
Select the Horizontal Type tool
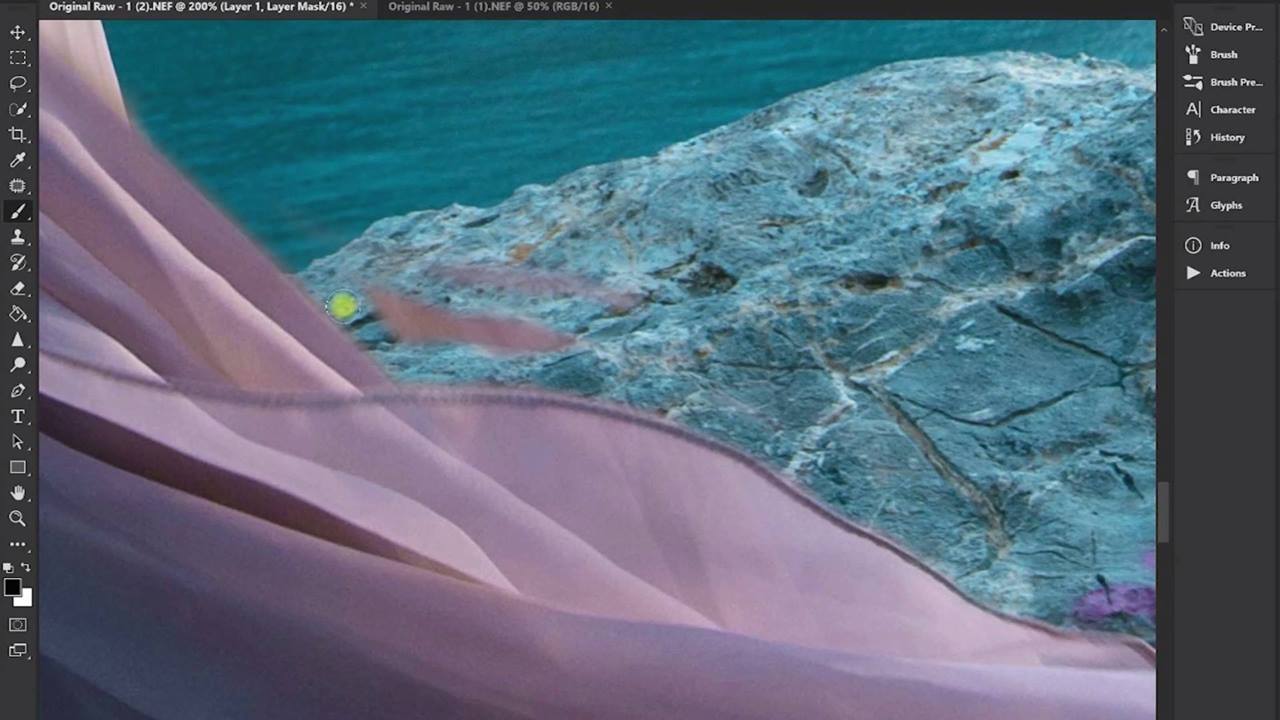coord(18,417)
